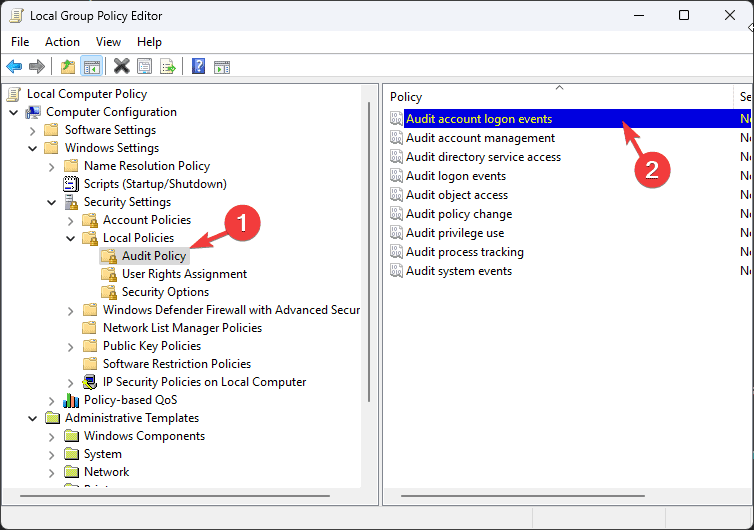Image resolution: width=754 pixels, height=530 pixels.
Task: Maximize the Local Group Policy Editor window
Action: point(684,15)
